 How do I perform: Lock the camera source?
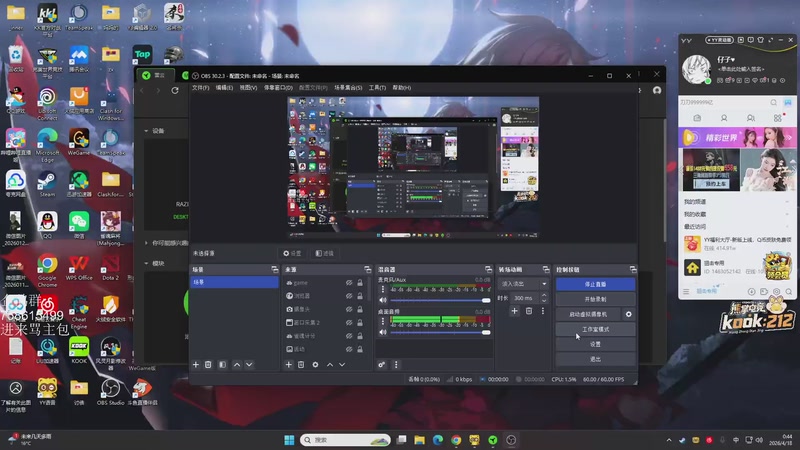pyautogui.click(x=360, y=309)
